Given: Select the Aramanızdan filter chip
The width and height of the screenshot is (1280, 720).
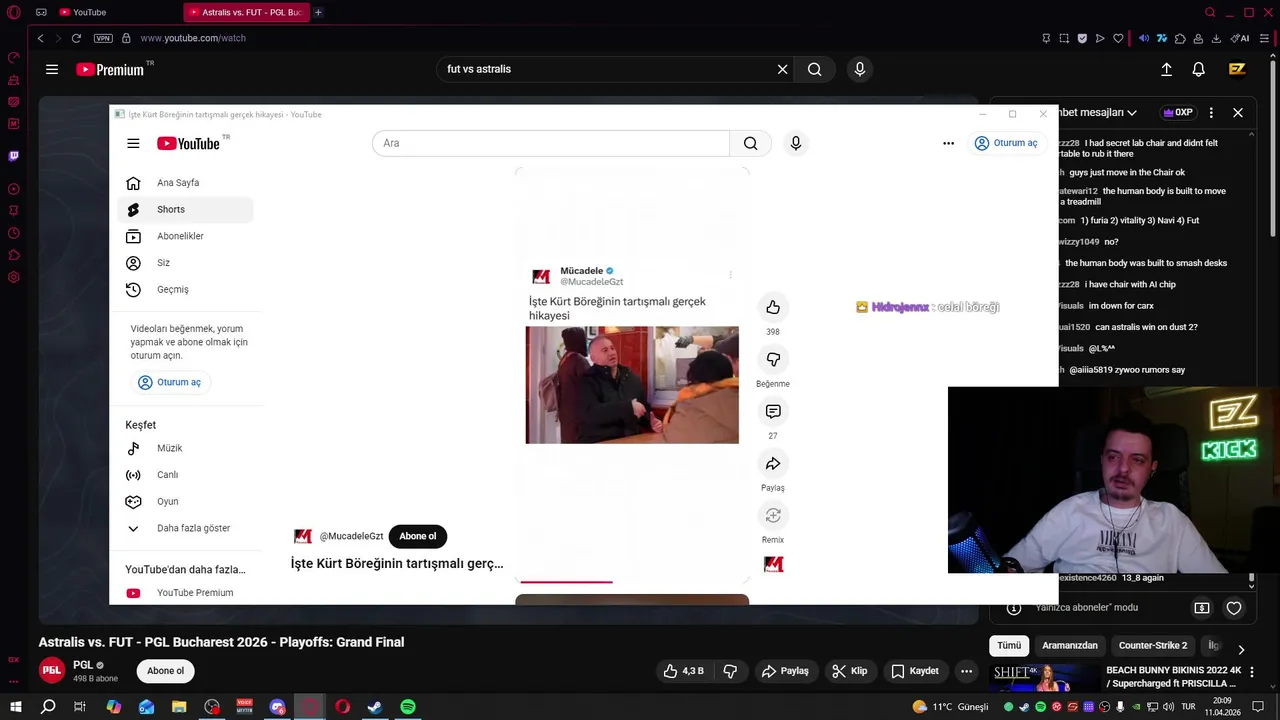Looking at the screenshot, I should tap(1070, 646).
